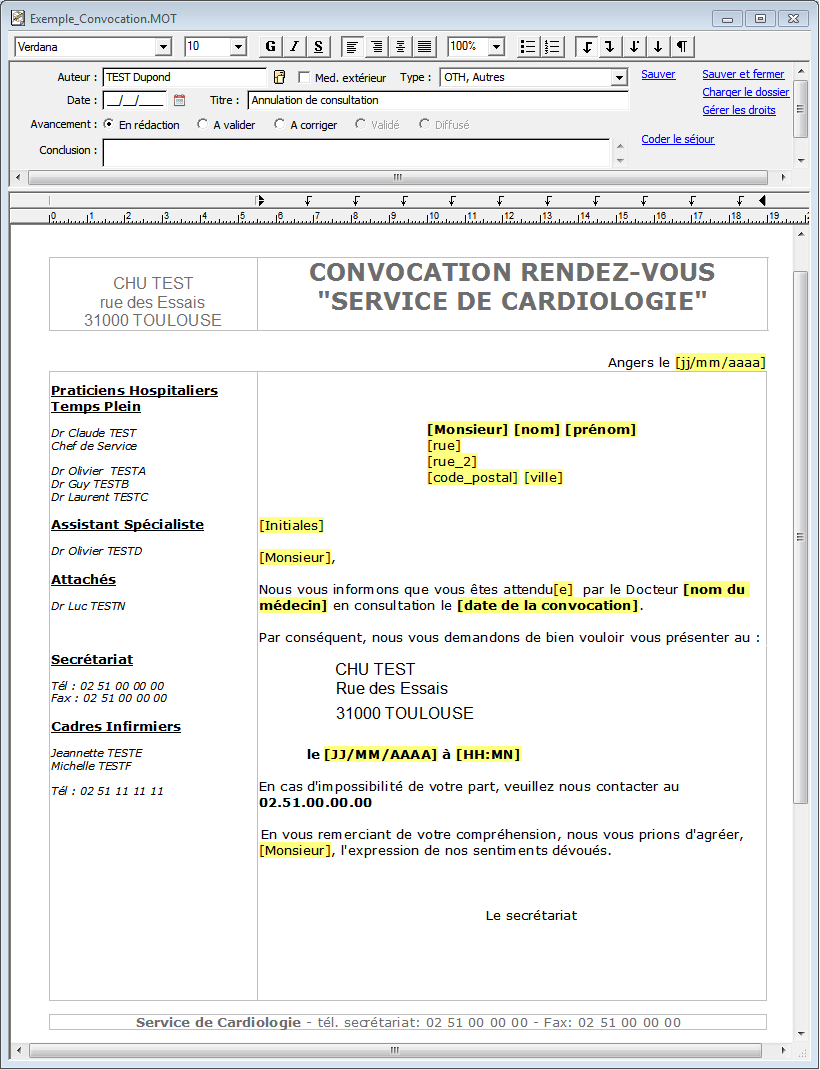Click the Coder le séjour link

tap(678, 139)
